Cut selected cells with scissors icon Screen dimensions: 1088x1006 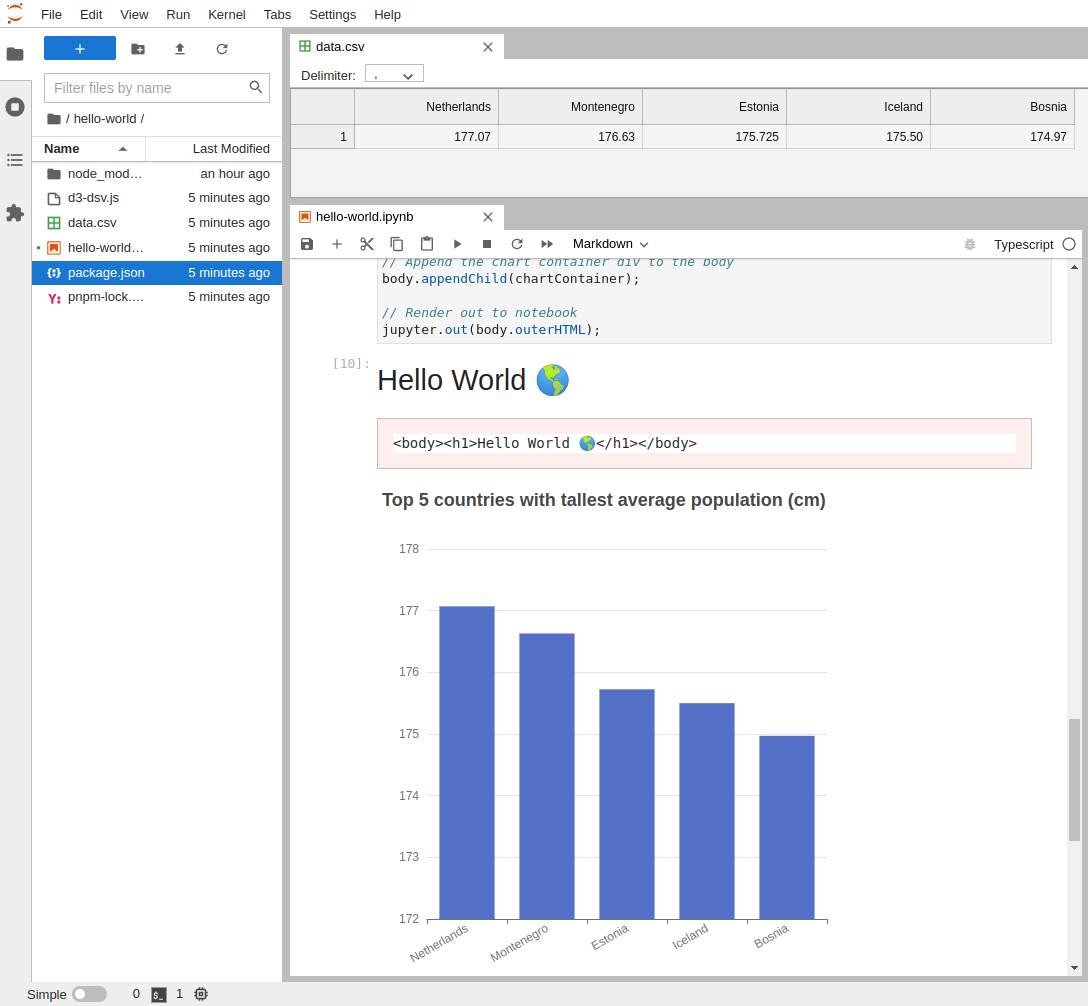(x=367, y=244)
